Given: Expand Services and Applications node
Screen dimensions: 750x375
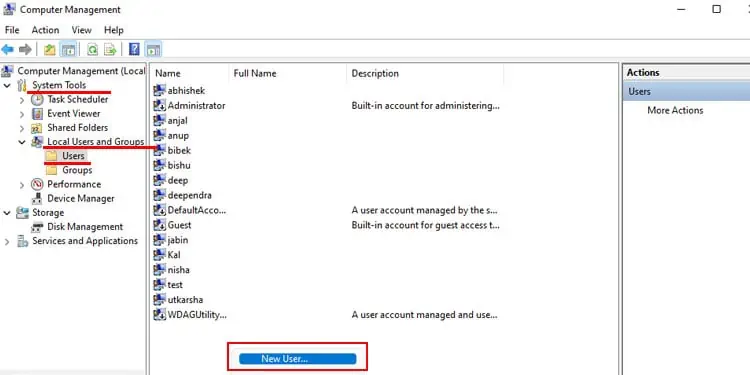Looking at the screenshot, I should click(x=7, y=242).
